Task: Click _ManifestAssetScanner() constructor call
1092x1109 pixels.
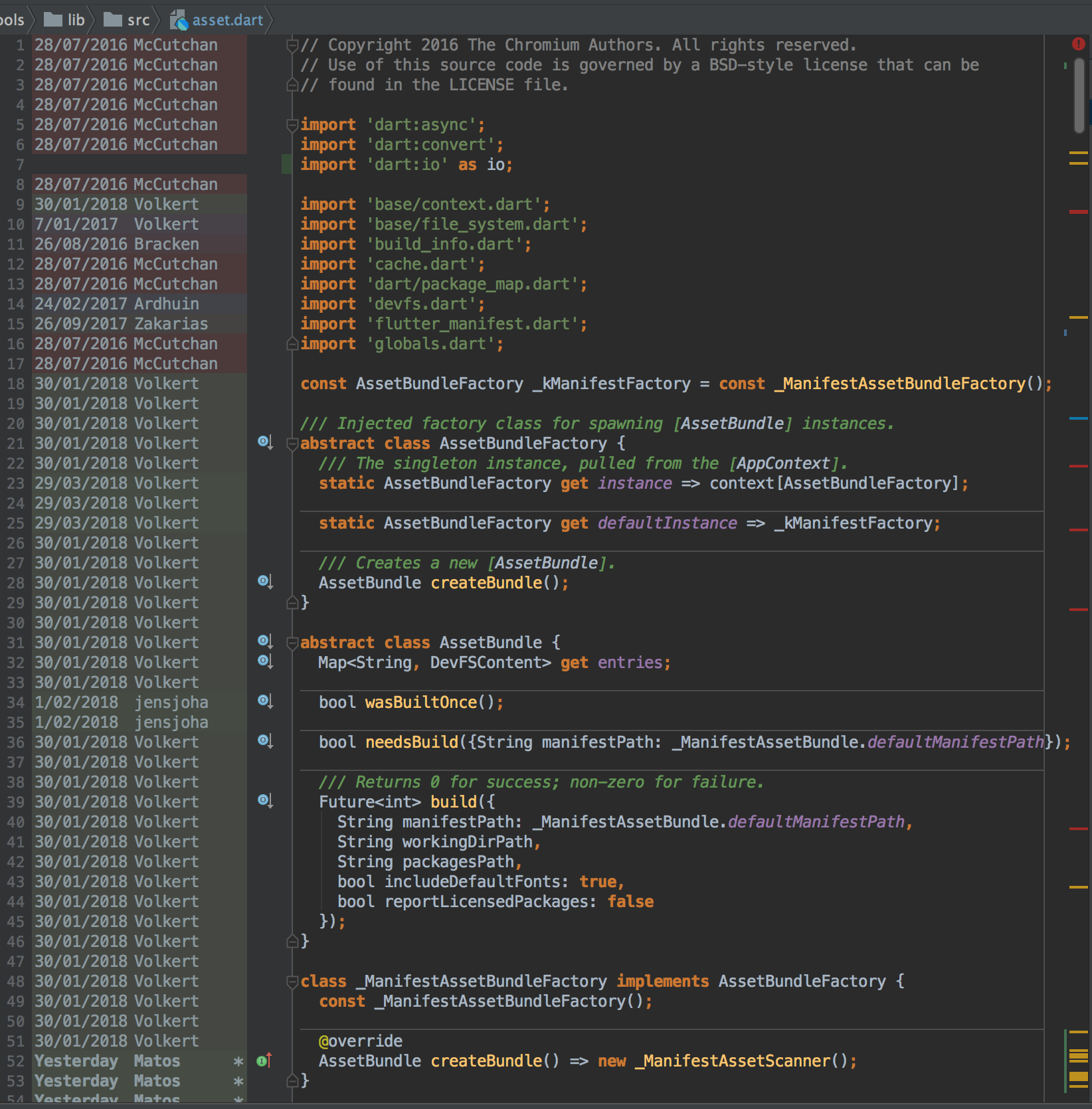Action: (741, 1061)
